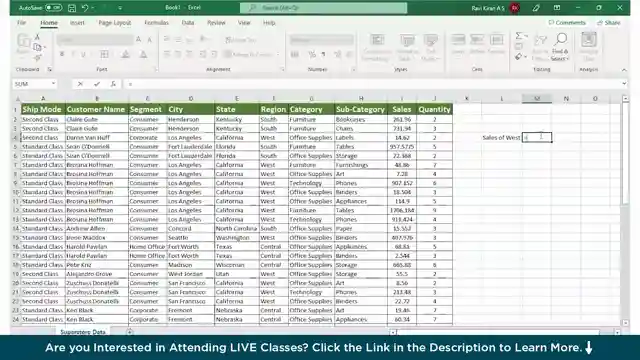Image resolution: width=640 pixels, height=360 pixels.
Task: Click the Percent Style icon
Action: pyautogui.click(x=312, y=54)
